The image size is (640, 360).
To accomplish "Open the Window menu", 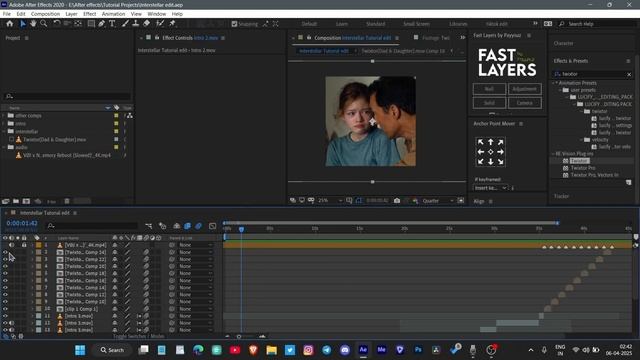I will point(157,14).
